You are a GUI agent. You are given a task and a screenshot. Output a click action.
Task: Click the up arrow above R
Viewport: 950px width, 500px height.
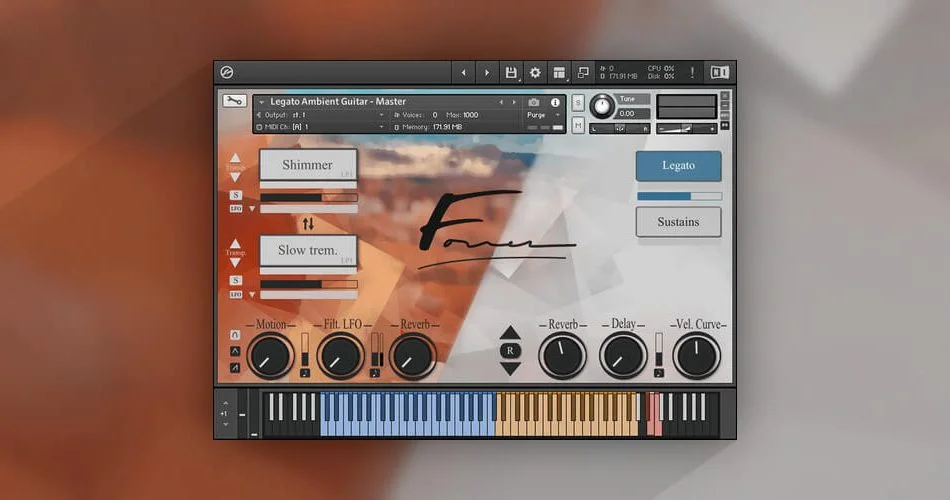point(510,332)
